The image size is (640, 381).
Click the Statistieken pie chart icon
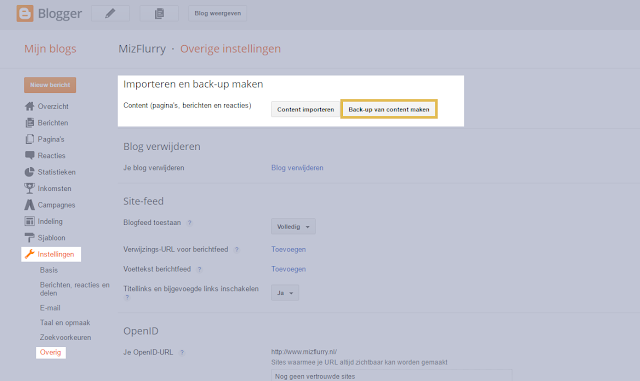(x=29, y=172)
